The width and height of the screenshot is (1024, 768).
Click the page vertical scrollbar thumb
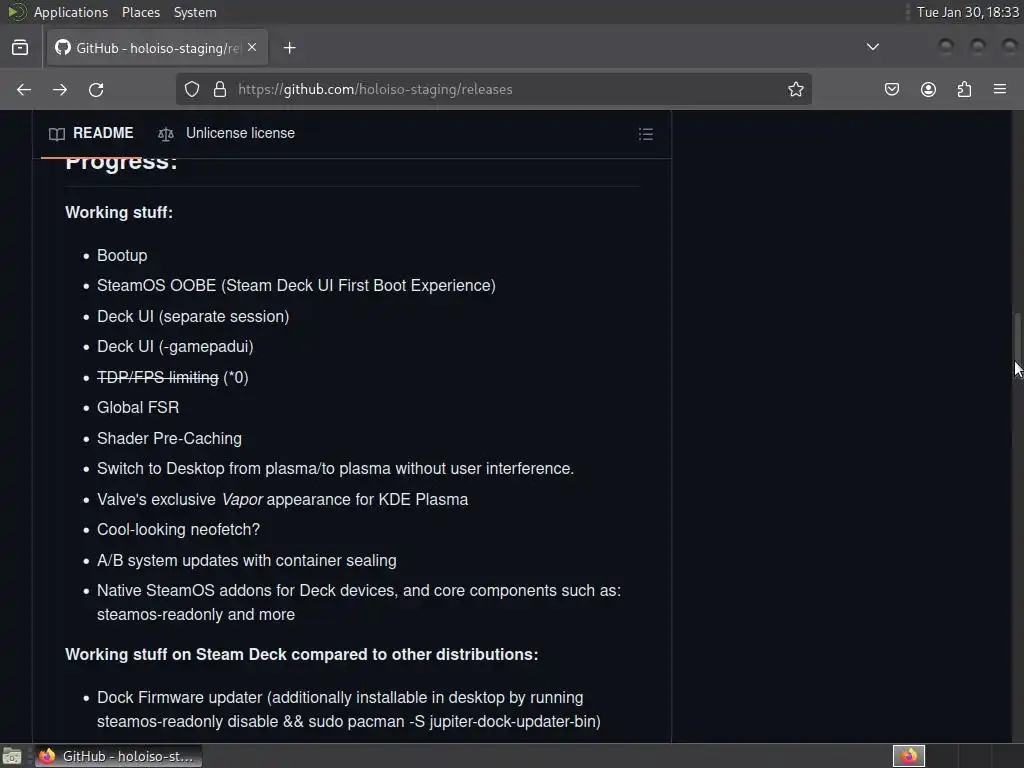pyautogui.click(x=1017, y=346)
